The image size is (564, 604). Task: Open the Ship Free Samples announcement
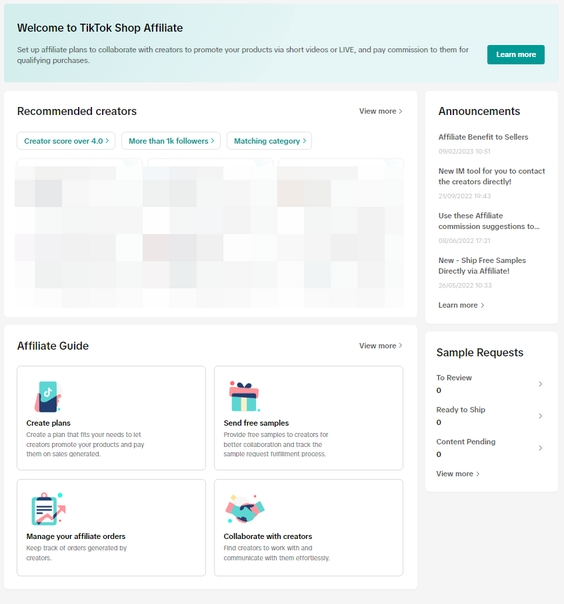point(482,266)
